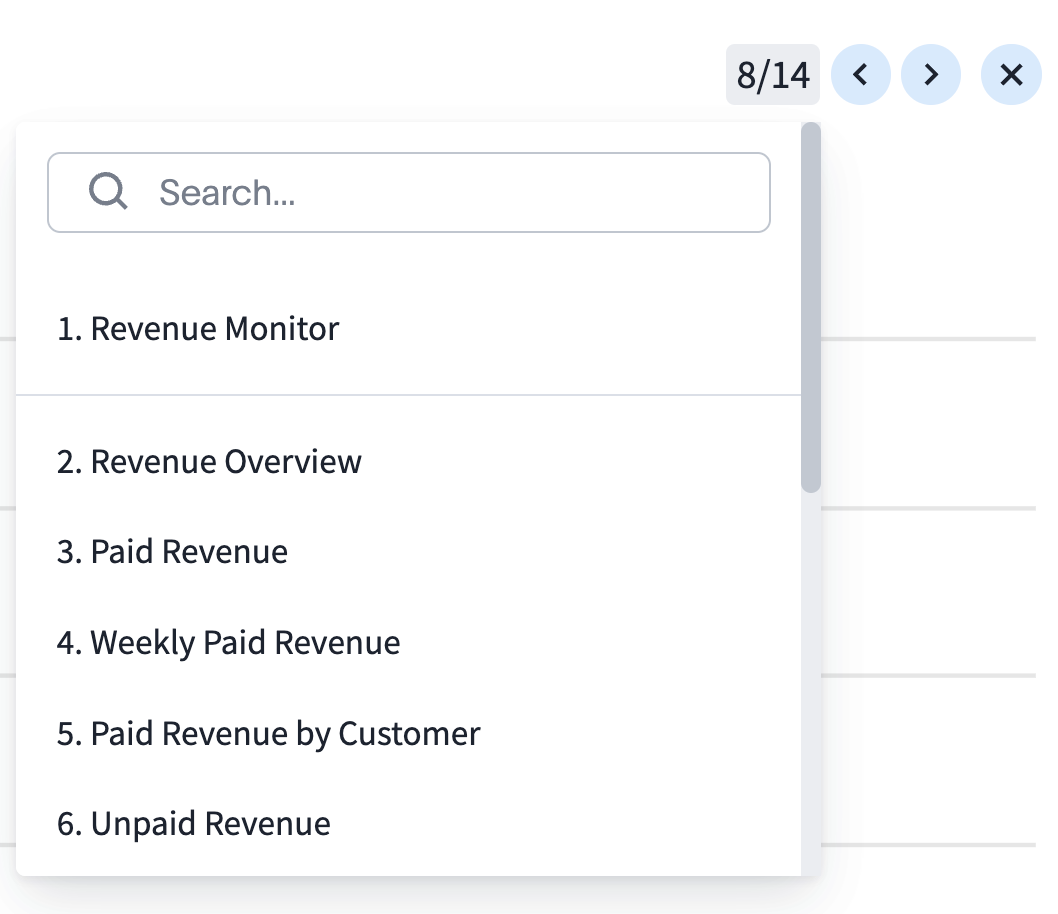Advance to the next page with right chevron
This screenshot has width=1058, height=914.
[x=930, y=75]
